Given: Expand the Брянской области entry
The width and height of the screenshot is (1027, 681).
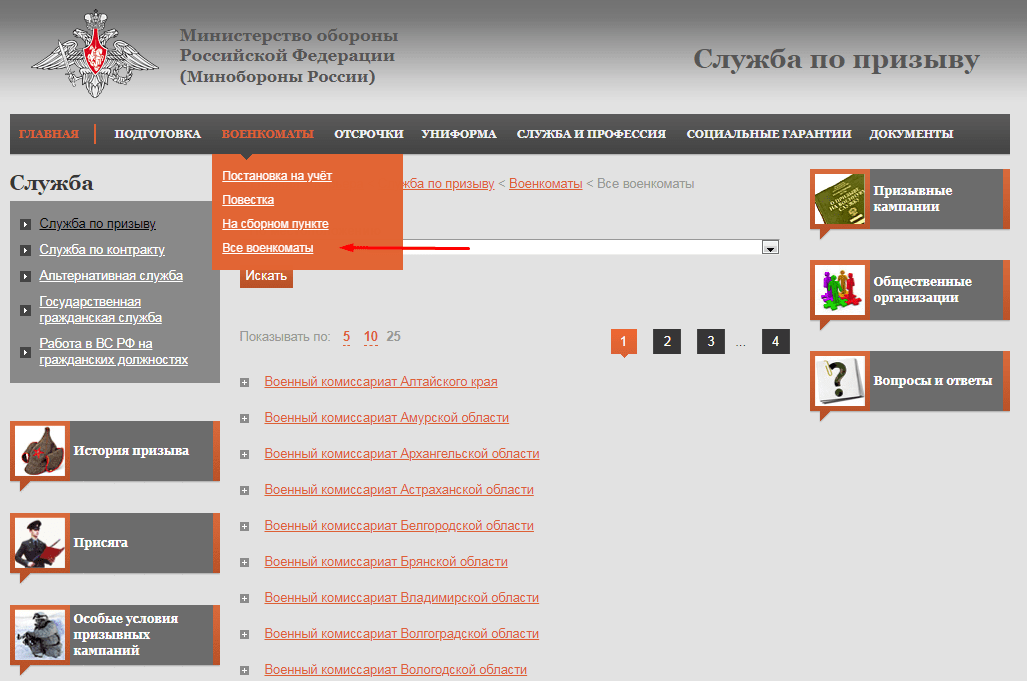Looking at the screenshot, I should pyautogui.click(x=245, y=562).
